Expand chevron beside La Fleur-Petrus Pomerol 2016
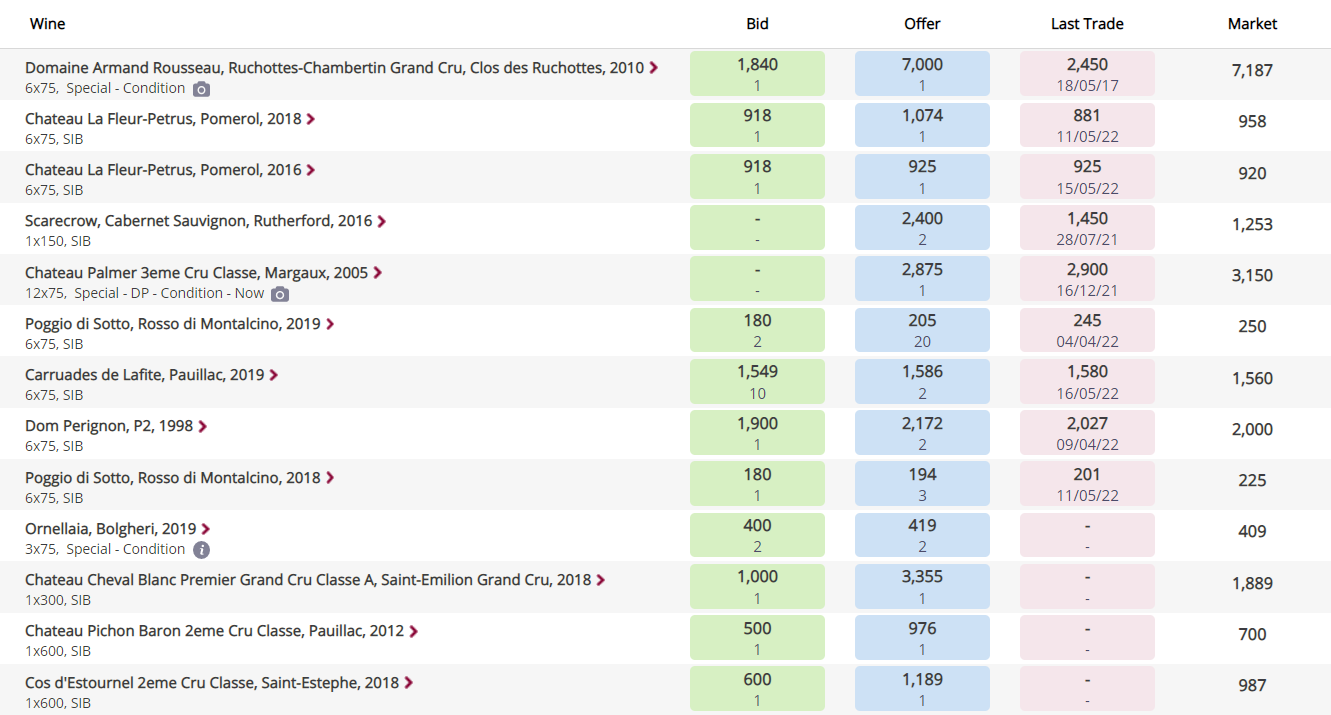 [x=311, y=170]
